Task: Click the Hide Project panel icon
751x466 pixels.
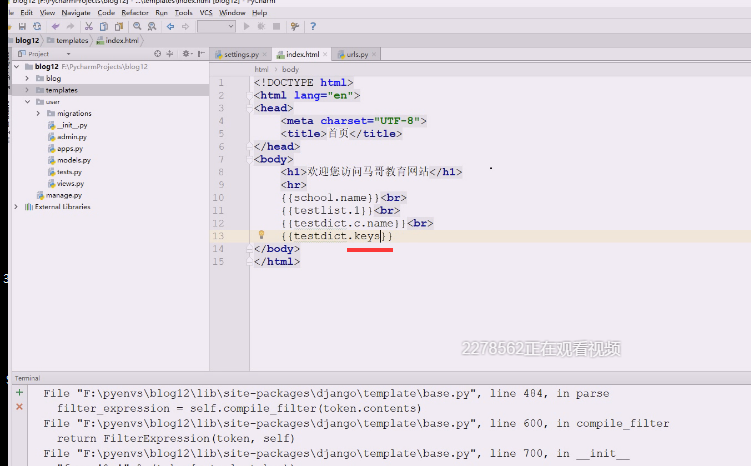Action: (201, 54)
